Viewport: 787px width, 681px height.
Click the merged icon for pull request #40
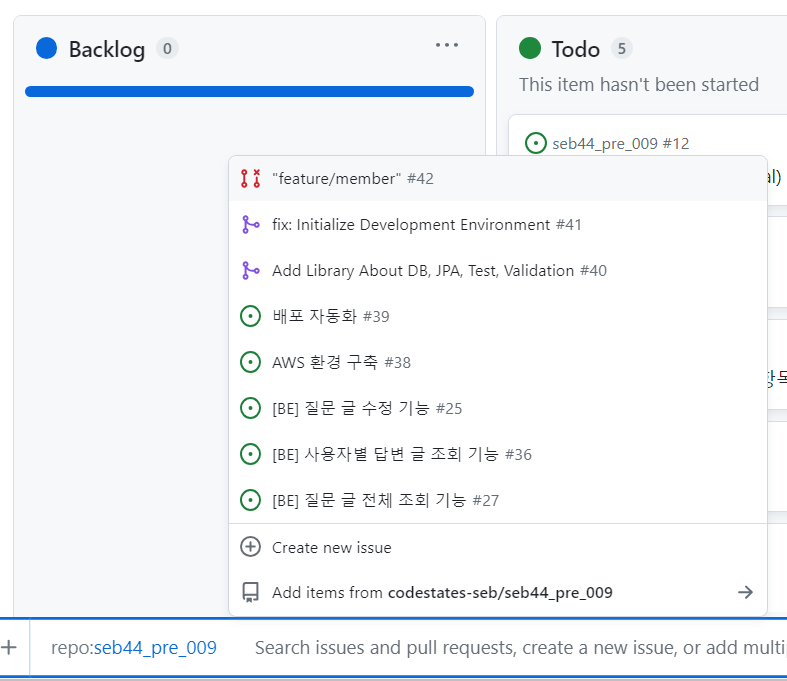(x=250, y=270)
